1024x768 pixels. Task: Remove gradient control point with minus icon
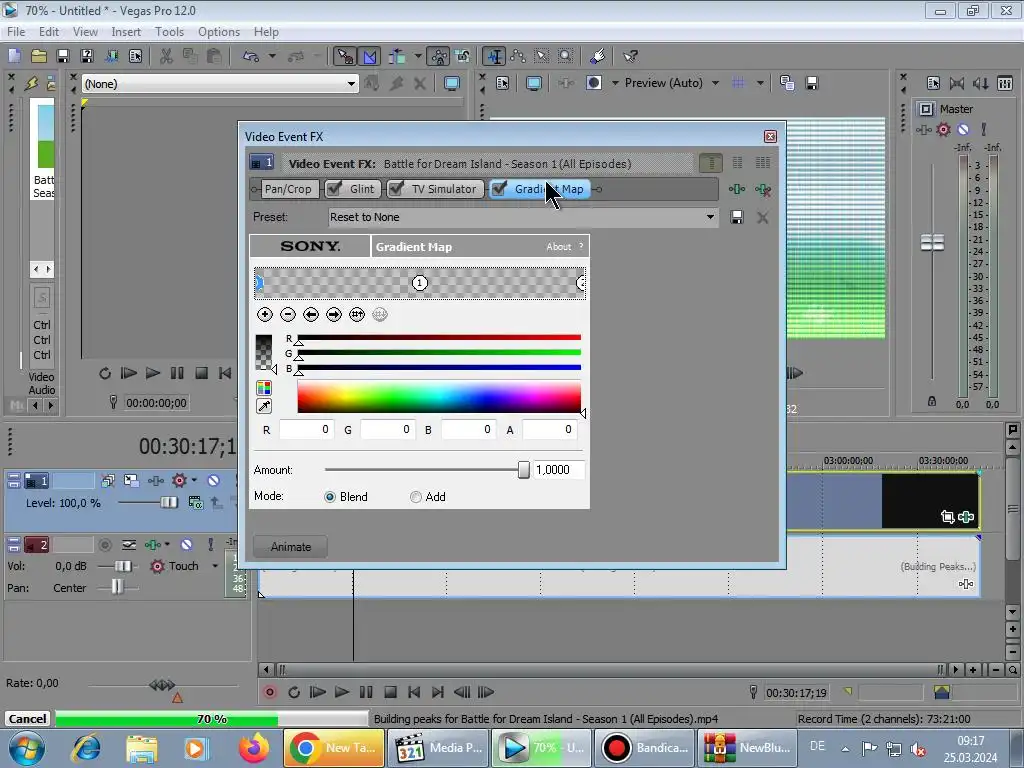coord(287,315)
